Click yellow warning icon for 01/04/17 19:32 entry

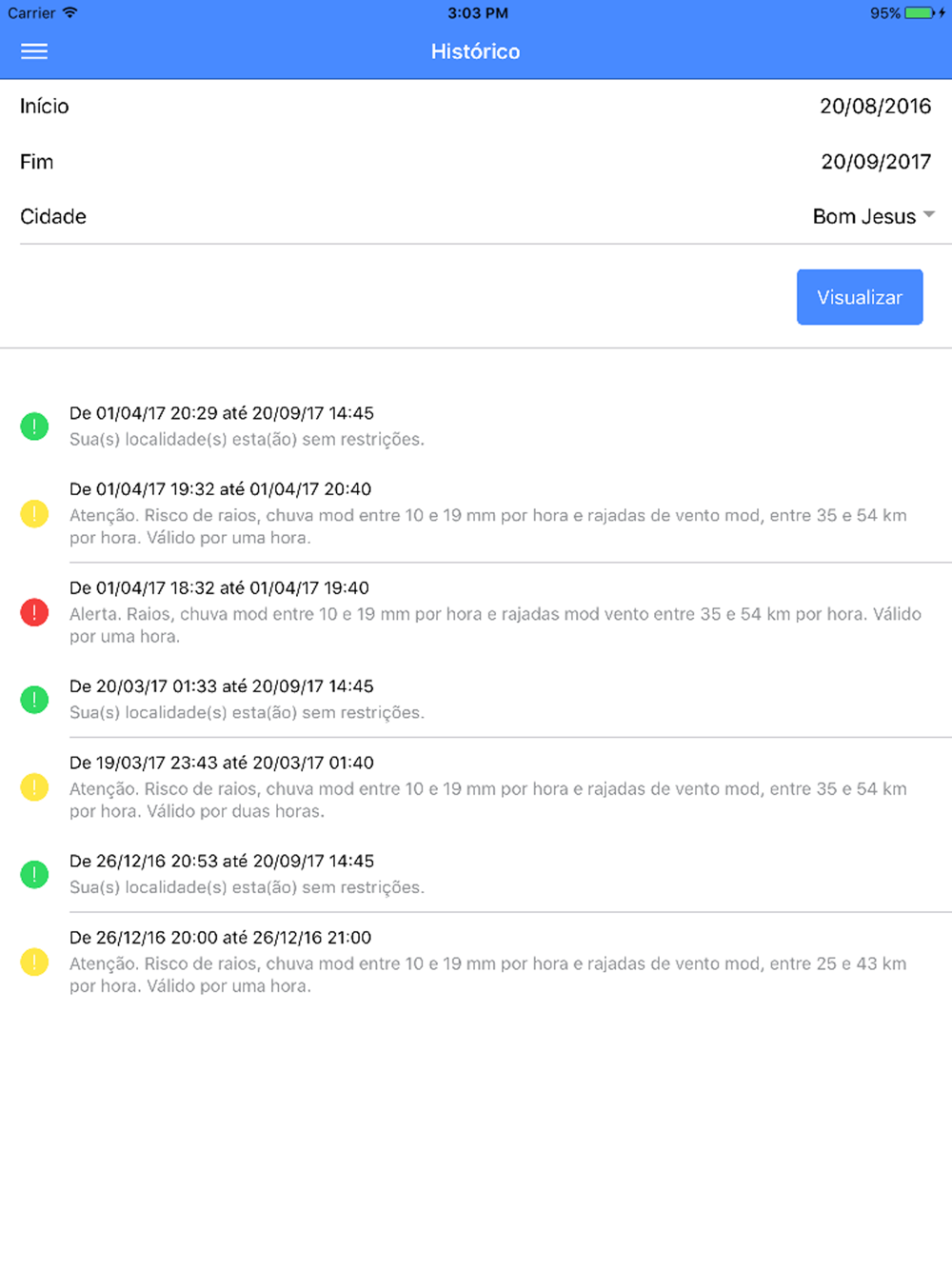tap(34, 514)
